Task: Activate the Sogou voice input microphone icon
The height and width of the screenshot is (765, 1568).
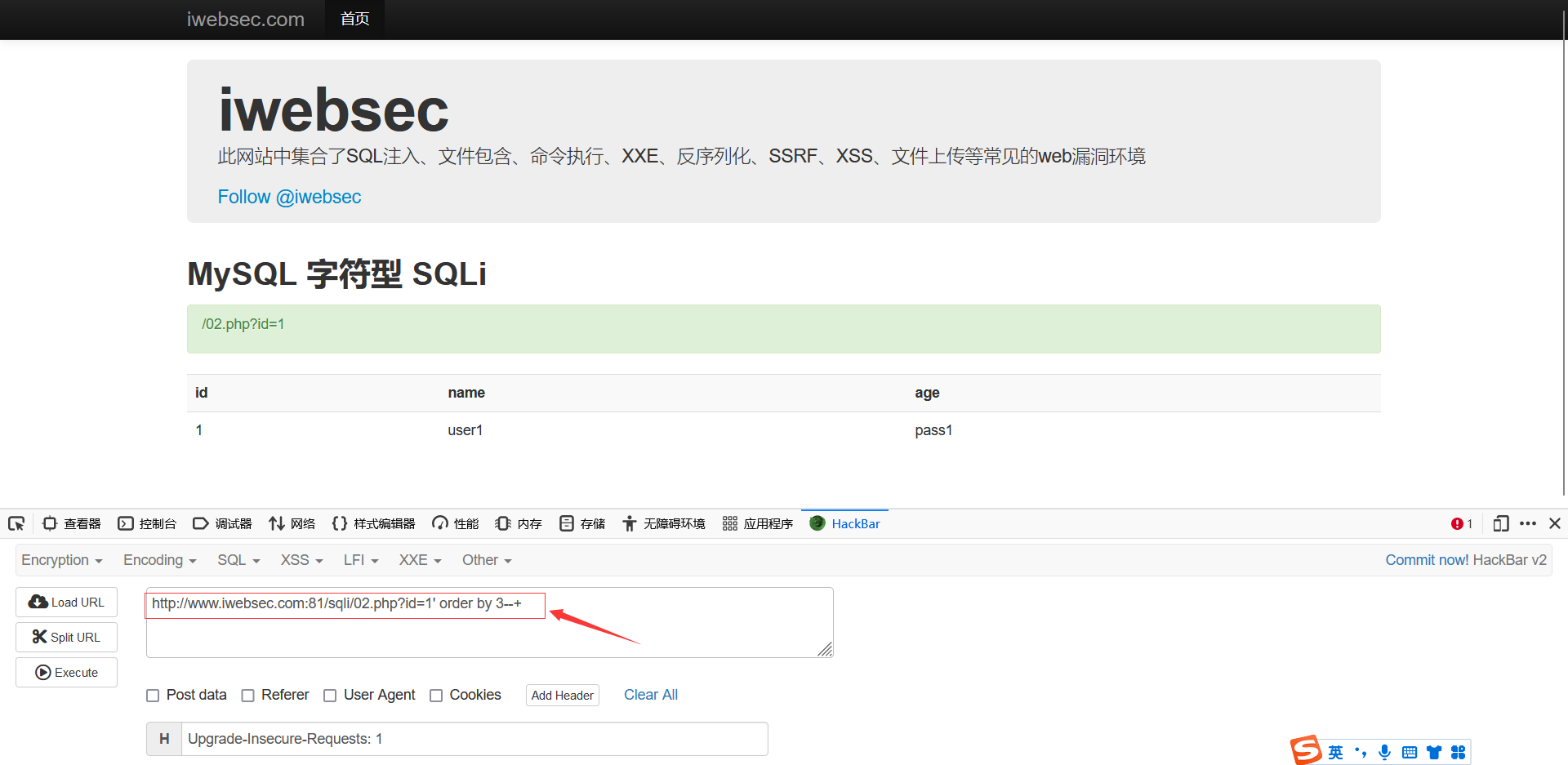Action: coord(1384,752)
